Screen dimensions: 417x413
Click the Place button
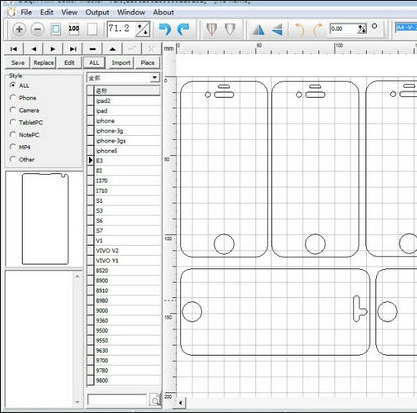pos(147,63)
